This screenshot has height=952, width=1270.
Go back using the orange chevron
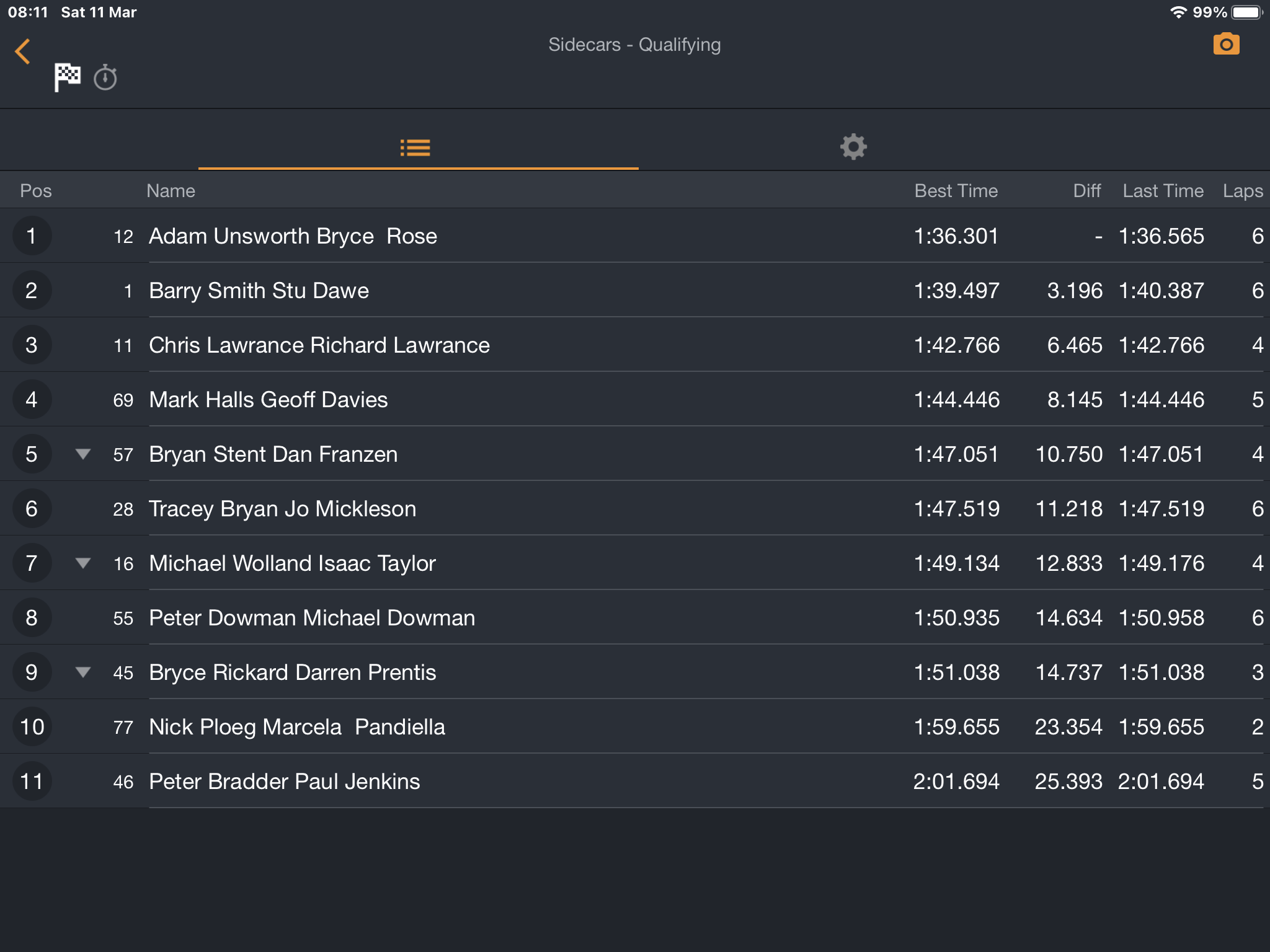point(23,51)
